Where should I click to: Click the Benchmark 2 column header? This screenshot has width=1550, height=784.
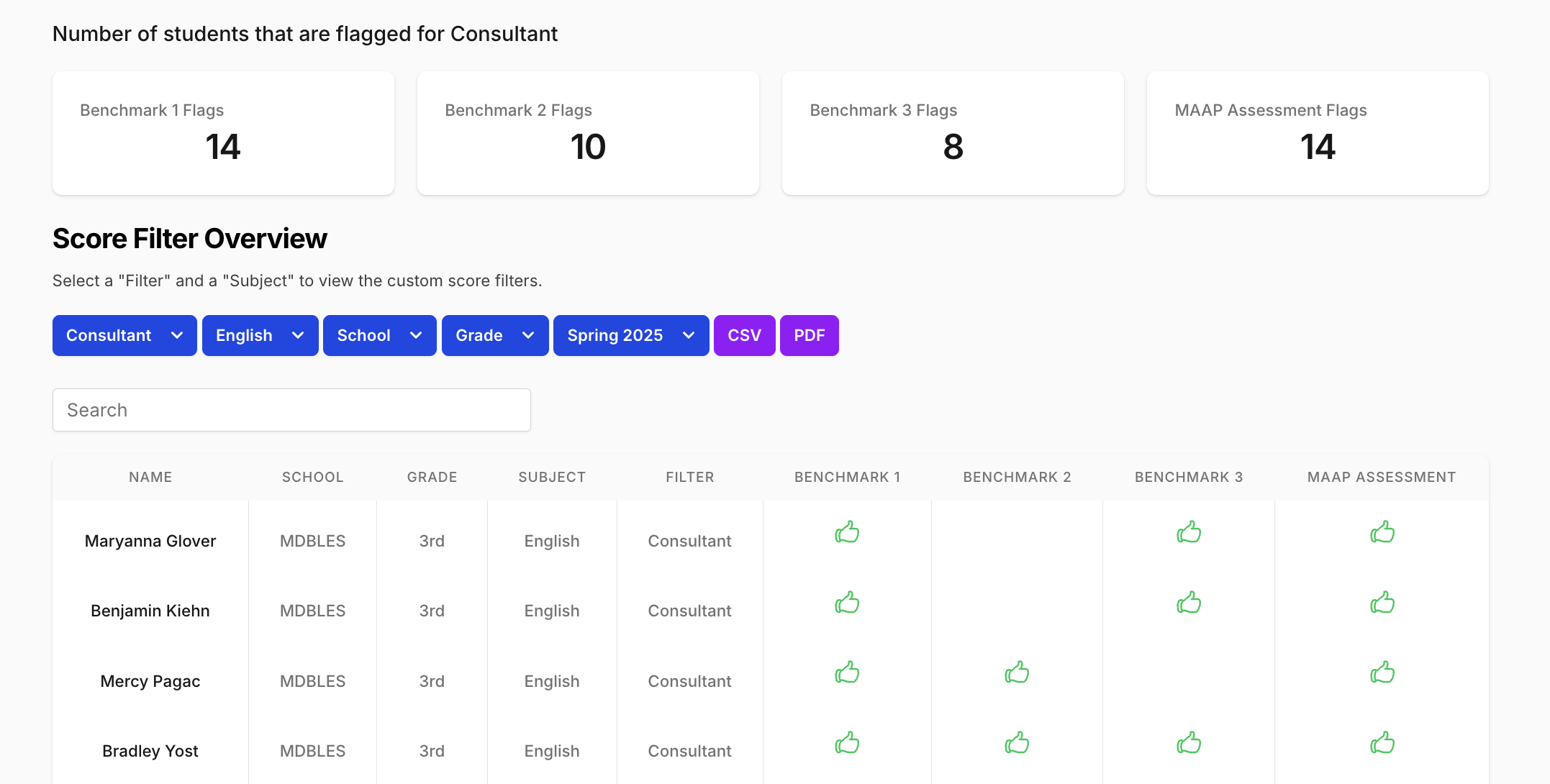[x=1017, y=477]
